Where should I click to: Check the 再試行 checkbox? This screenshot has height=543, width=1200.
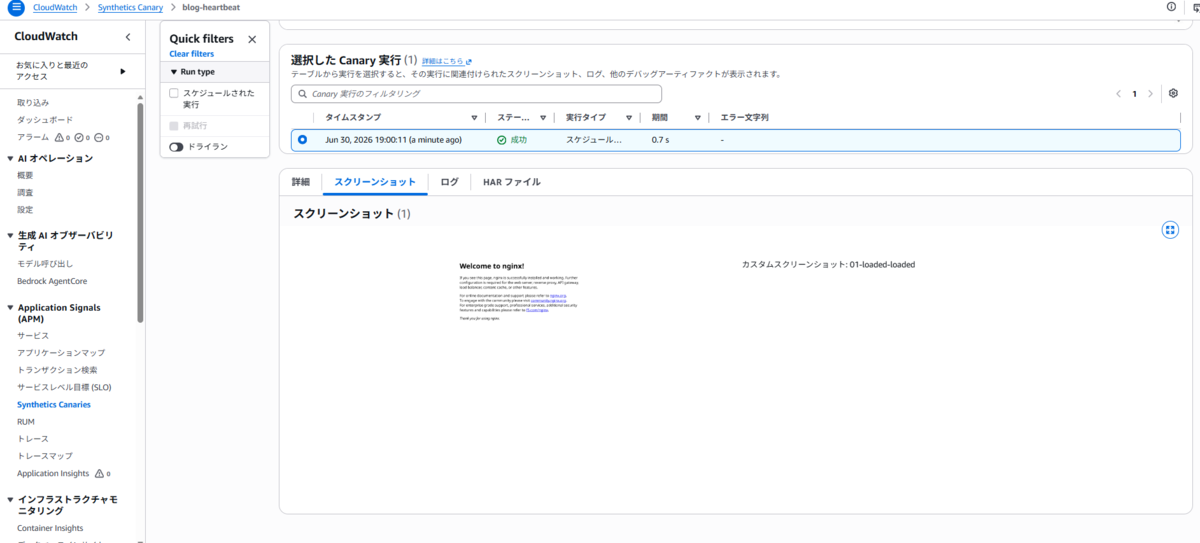174,125
